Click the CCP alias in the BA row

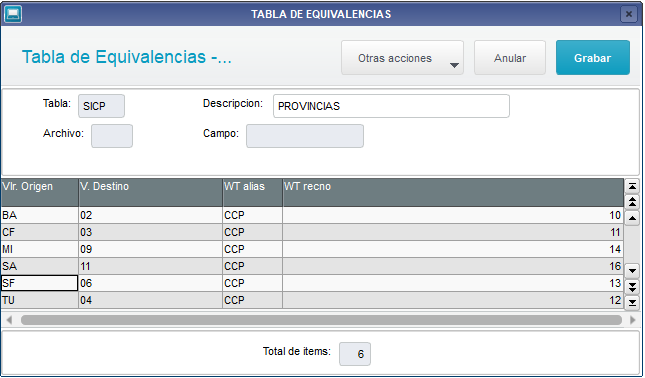[x=253, y=216]
